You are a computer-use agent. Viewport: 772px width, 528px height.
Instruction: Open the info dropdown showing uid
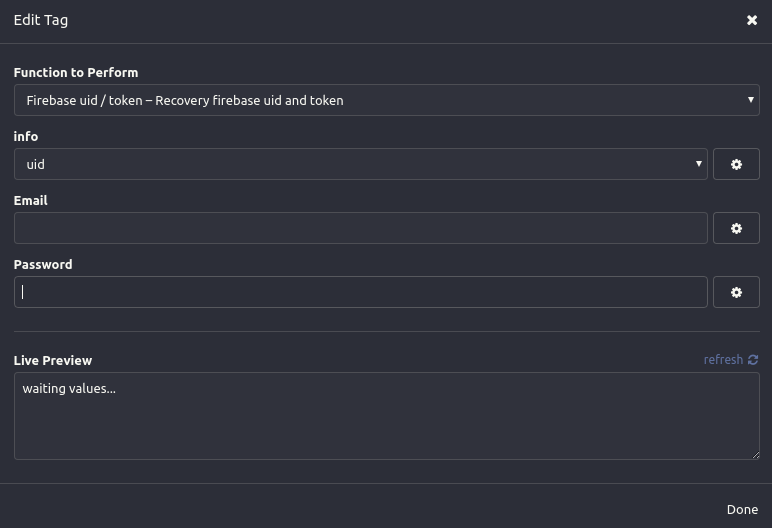[360, 164]
